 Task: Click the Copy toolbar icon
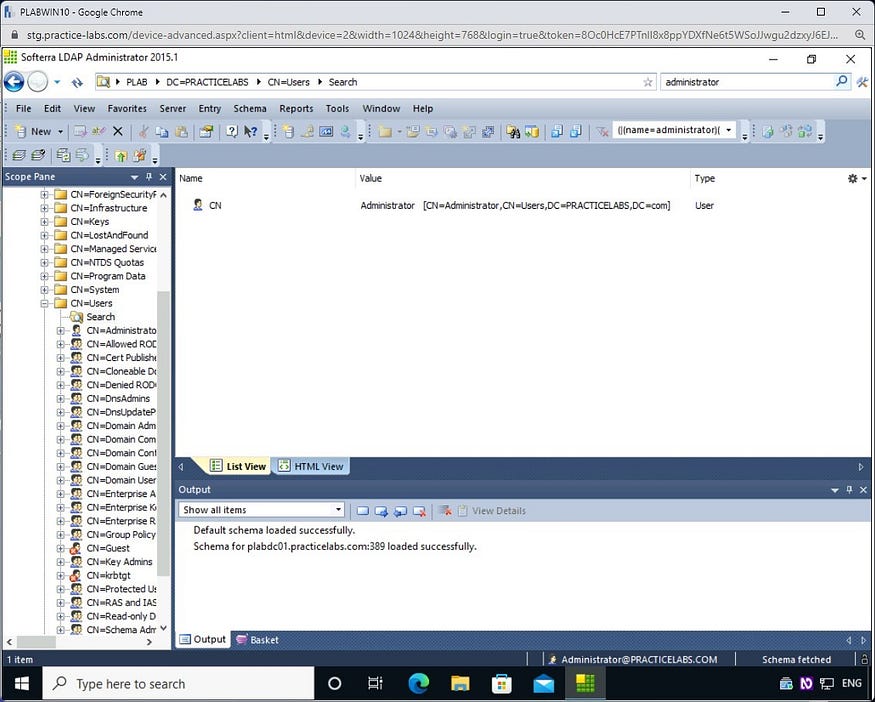[x=162, y=132]
